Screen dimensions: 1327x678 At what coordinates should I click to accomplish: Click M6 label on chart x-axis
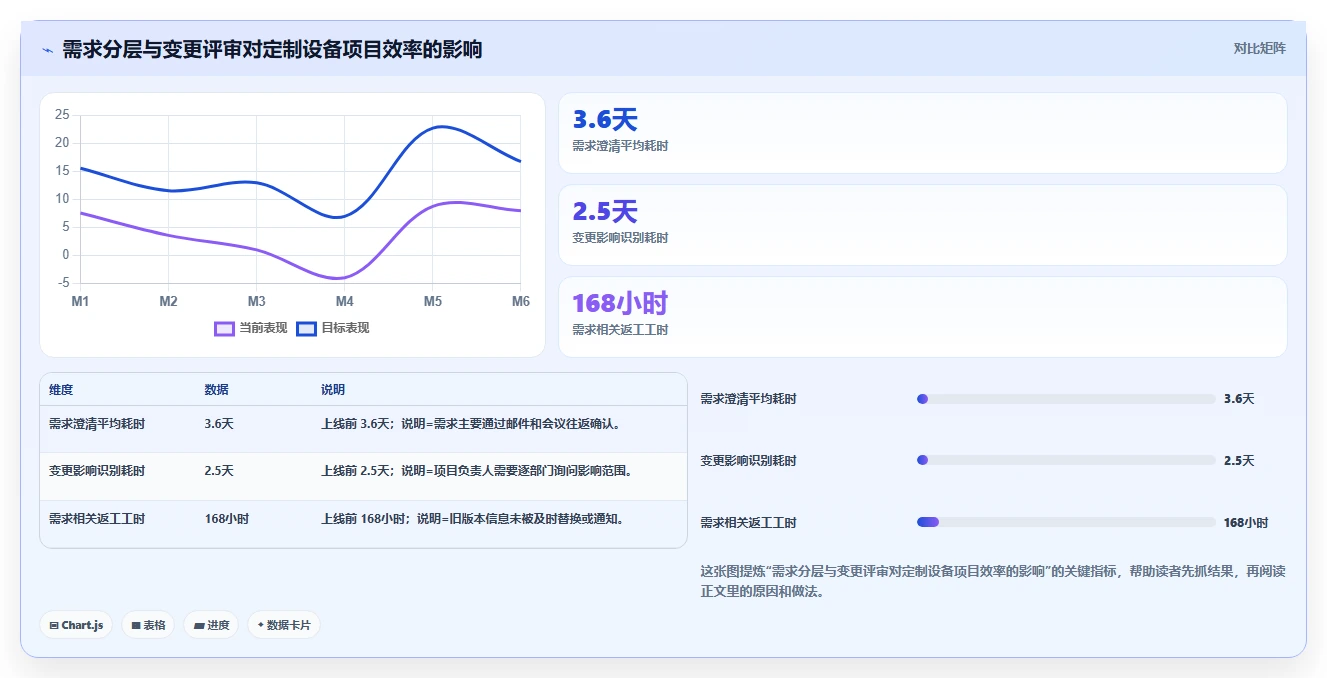521,301
